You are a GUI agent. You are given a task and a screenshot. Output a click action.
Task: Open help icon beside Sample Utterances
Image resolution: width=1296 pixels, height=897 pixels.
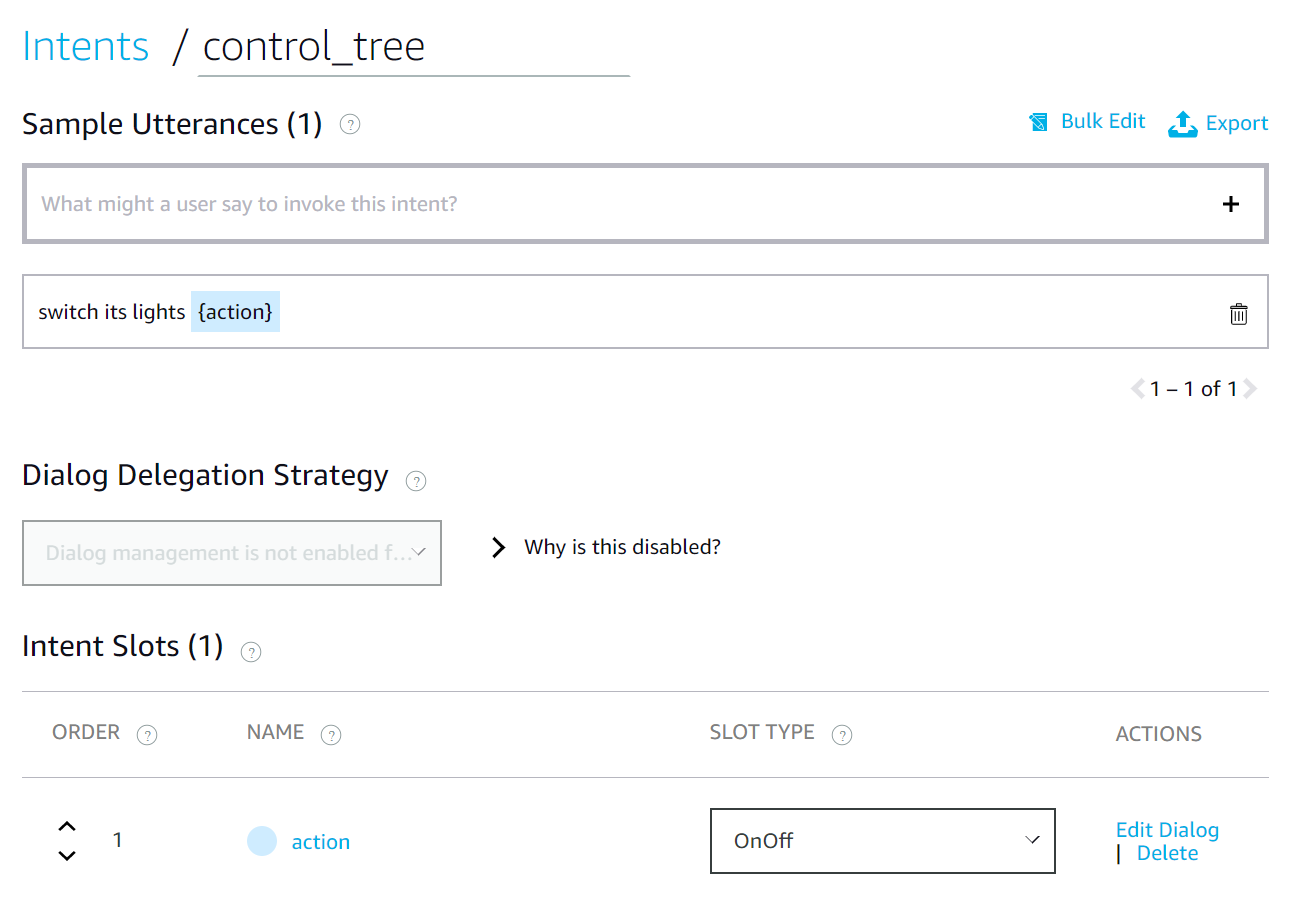coord(350,125)
